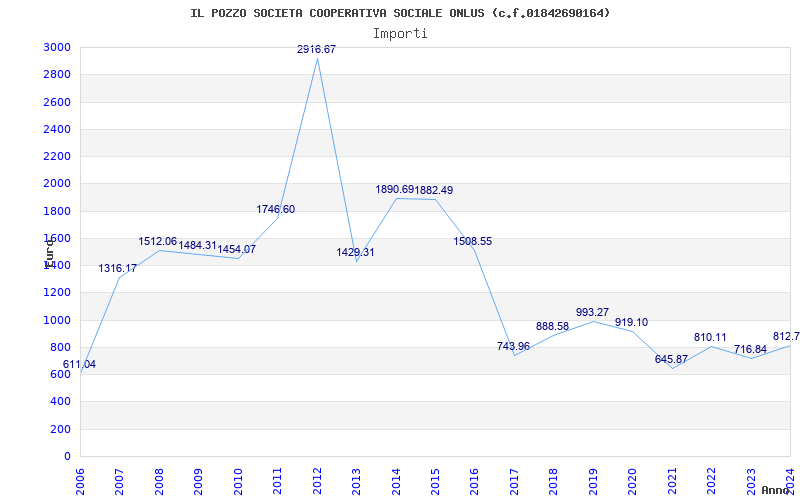Click the 2007 x-axis year label
Image resolution: width=800 pixels, height=500 pixels.
(x=119, y=482)
